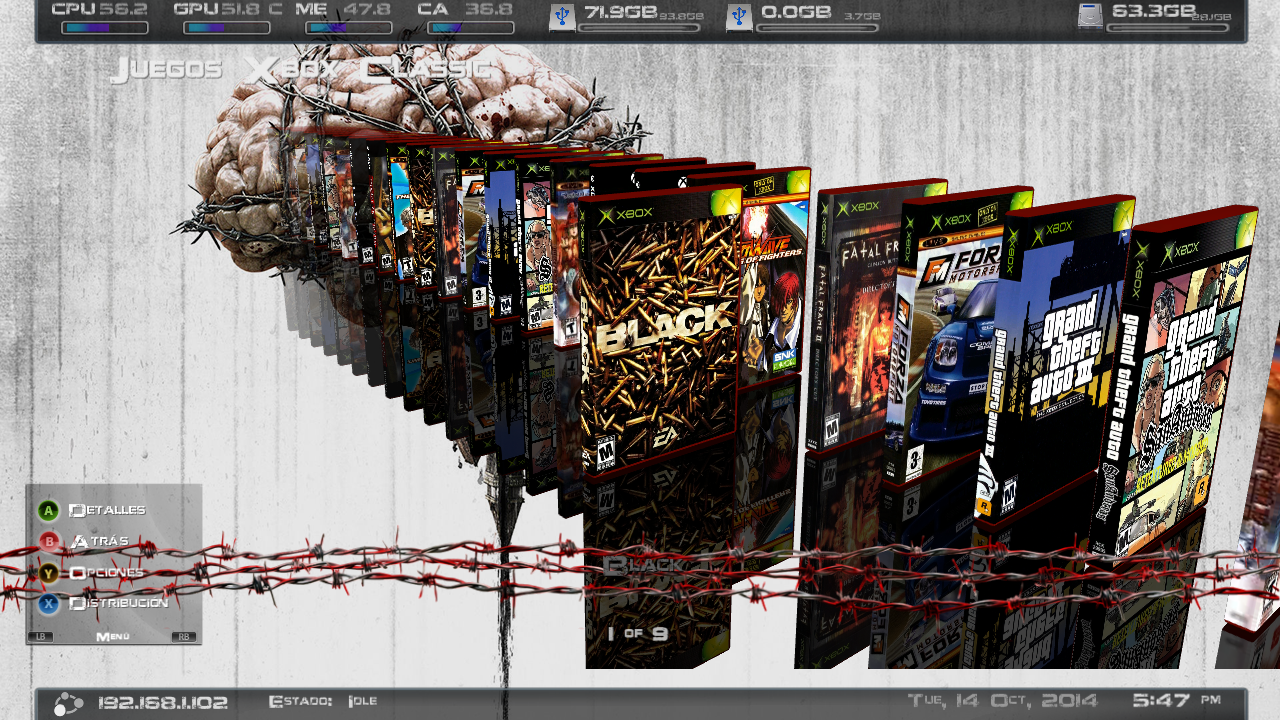Click the CPU 56.2 reading
The height and width of the screenshot is (720, 1280).
100,10
